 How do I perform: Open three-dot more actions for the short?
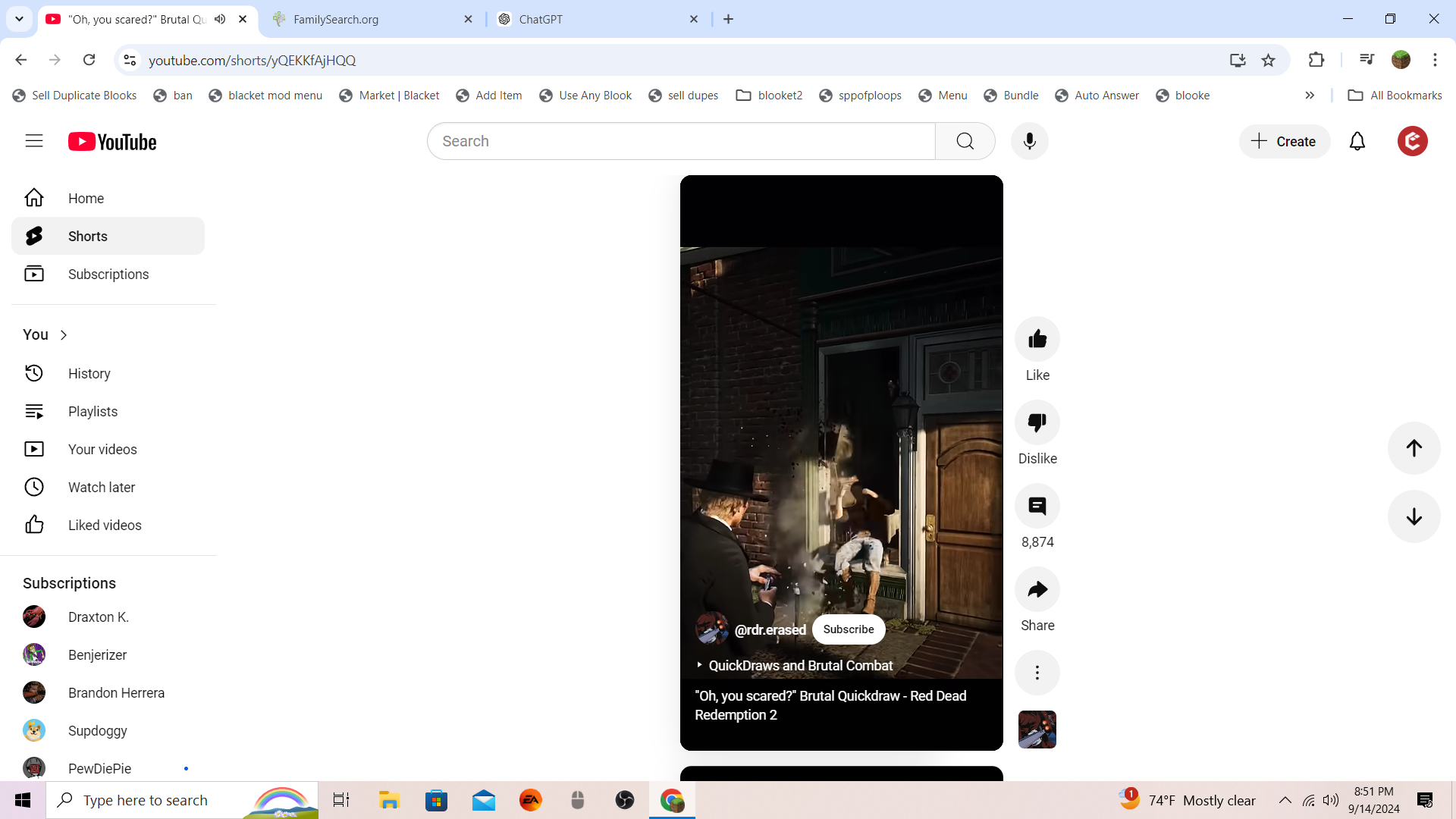[1037, 673]
